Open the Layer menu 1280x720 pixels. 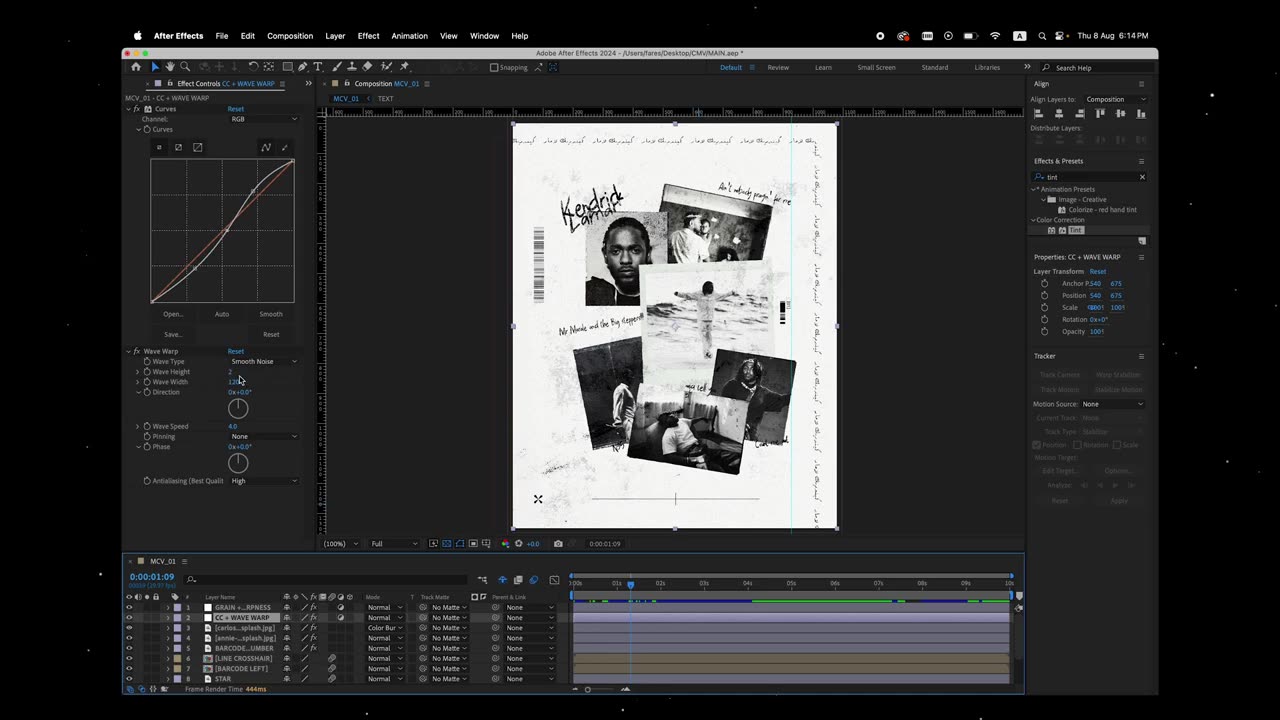click(335, 36)
